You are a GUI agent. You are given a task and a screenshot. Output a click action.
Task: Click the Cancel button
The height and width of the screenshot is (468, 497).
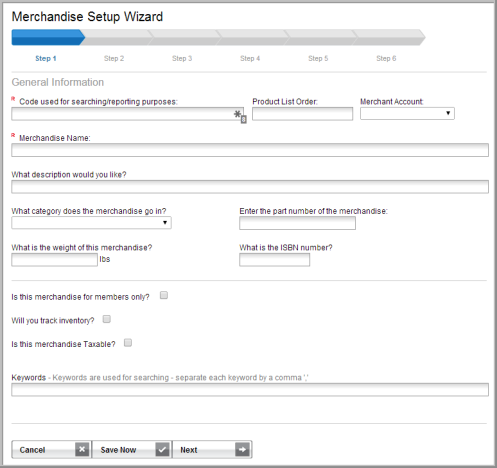tap(51, 449)
